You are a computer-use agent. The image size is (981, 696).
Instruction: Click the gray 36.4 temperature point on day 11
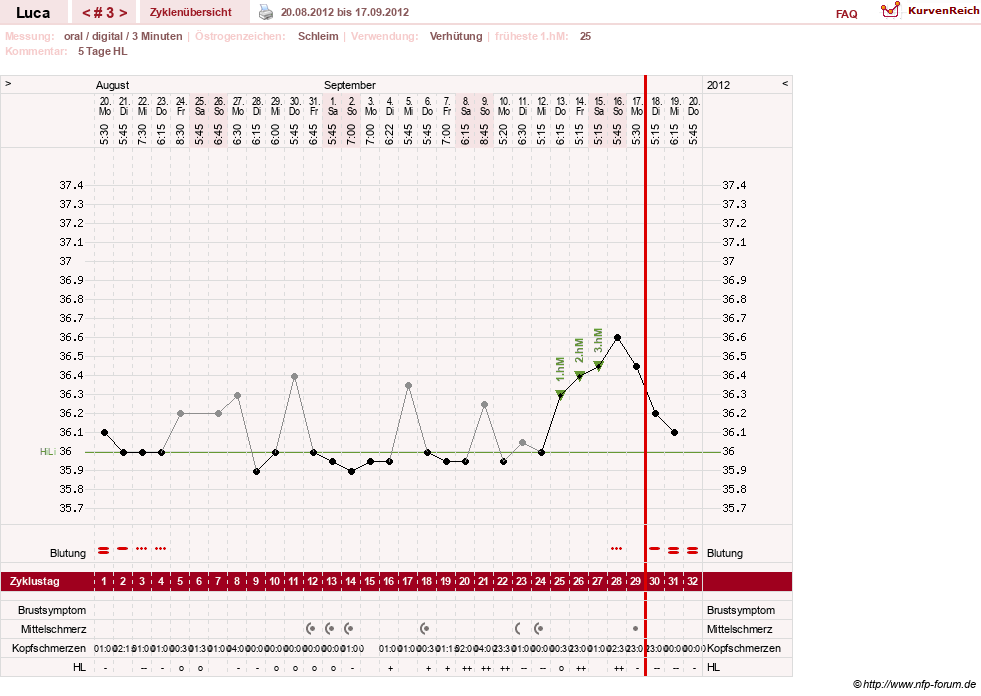coord(294,376)
